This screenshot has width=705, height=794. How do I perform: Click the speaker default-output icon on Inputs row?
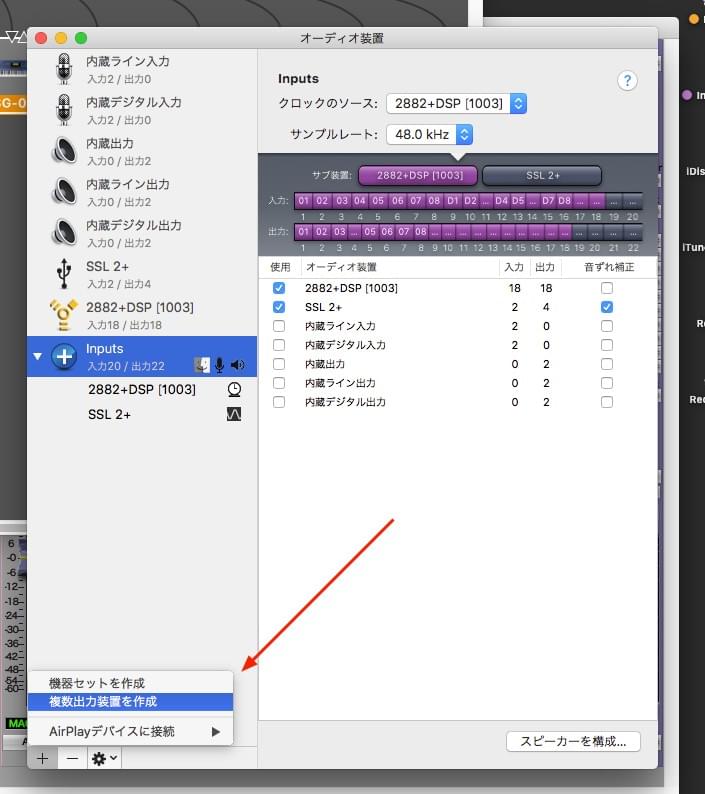pyautogui.click(x=238, y=365)
